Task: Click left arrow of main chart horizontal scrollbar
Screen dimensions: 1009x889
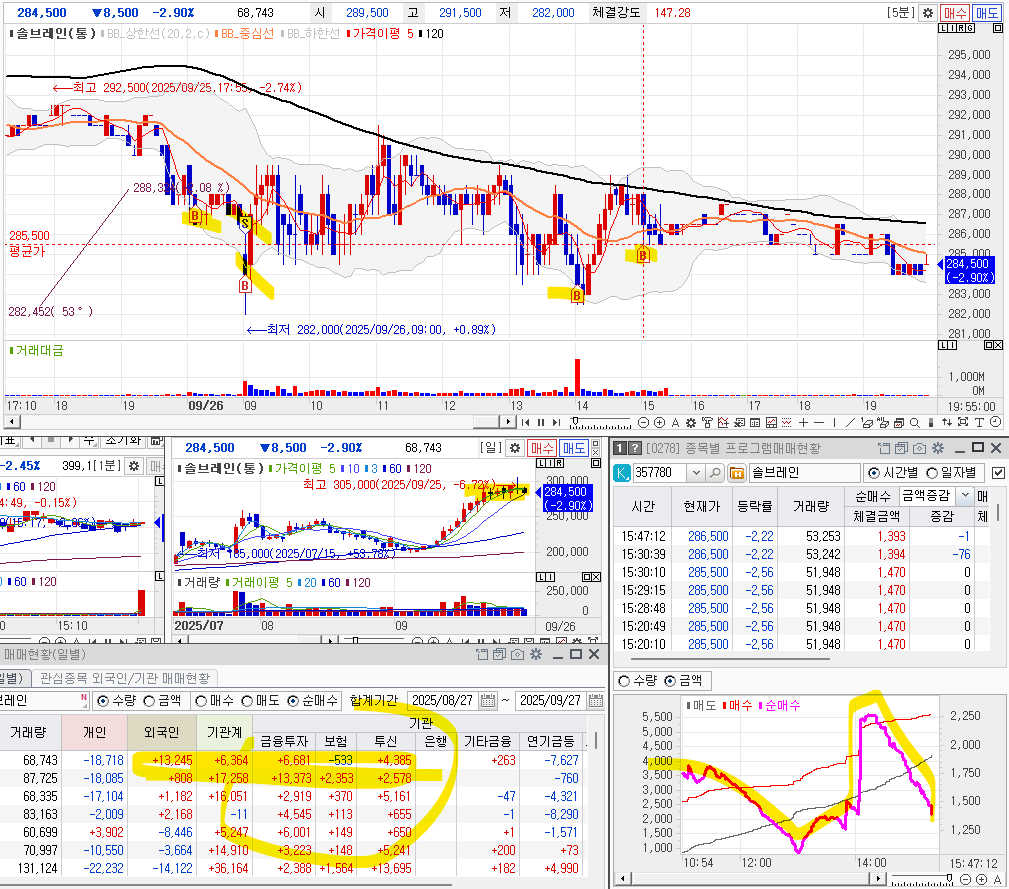Action: pyautogui.click(x=12, y=422)
